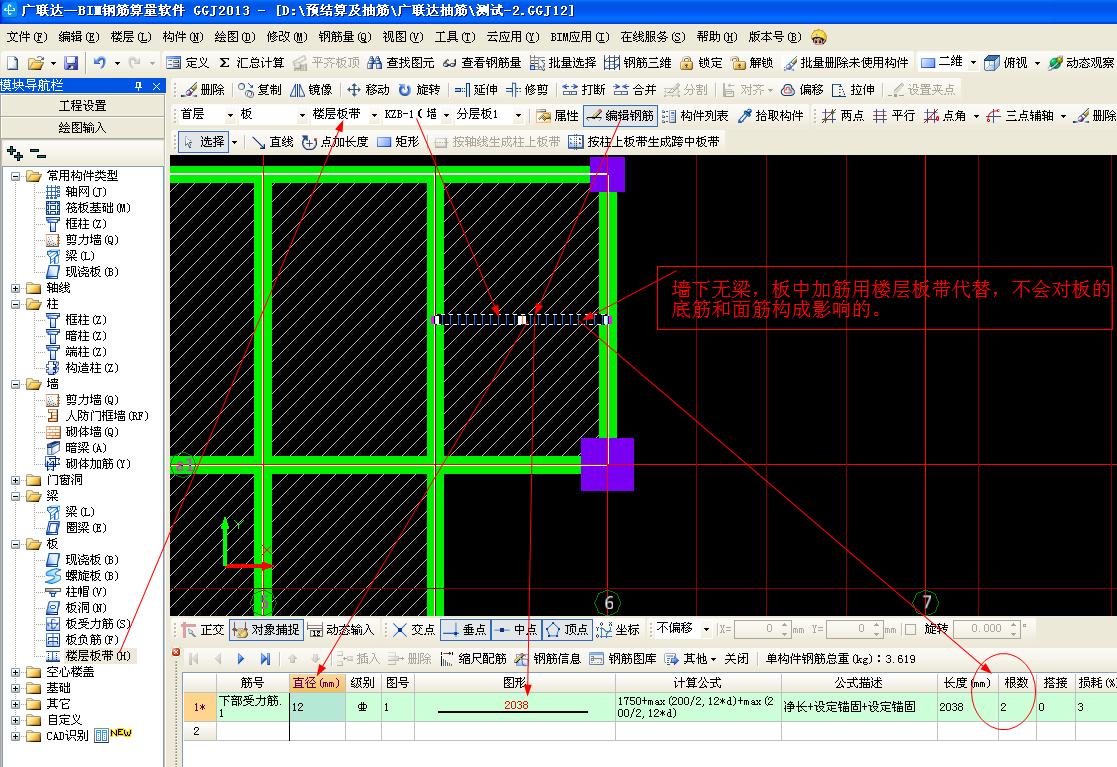Image resolution: width=1117 pixels, height=767 pixels.
Task: Open the 在线服务(S) menu
Action: coord(653,36)
